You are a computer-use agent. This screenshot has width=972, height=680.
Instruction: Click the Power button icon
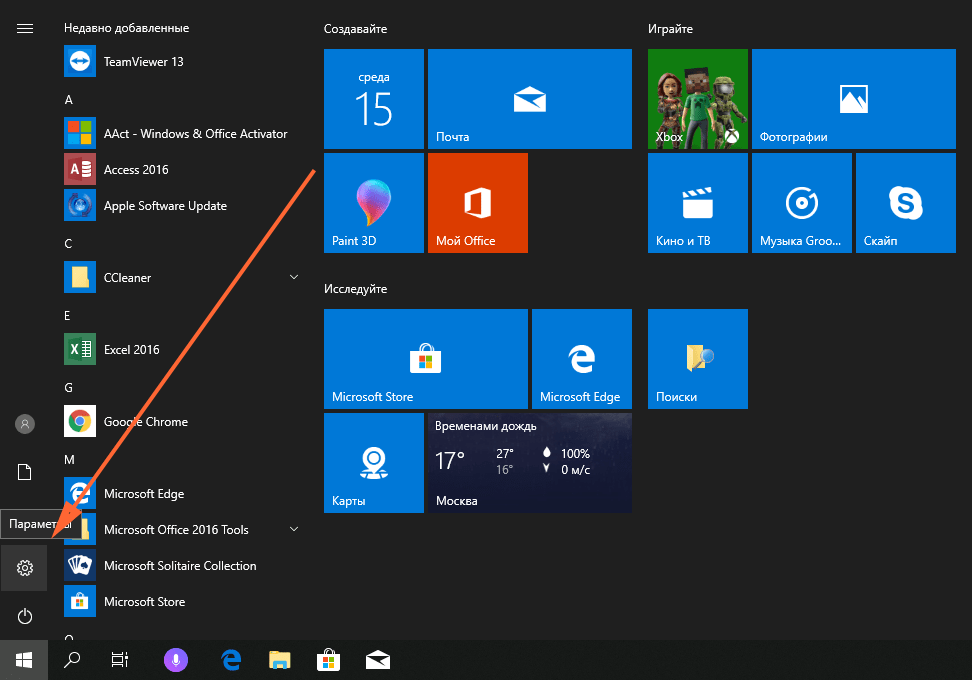[25, 616]
